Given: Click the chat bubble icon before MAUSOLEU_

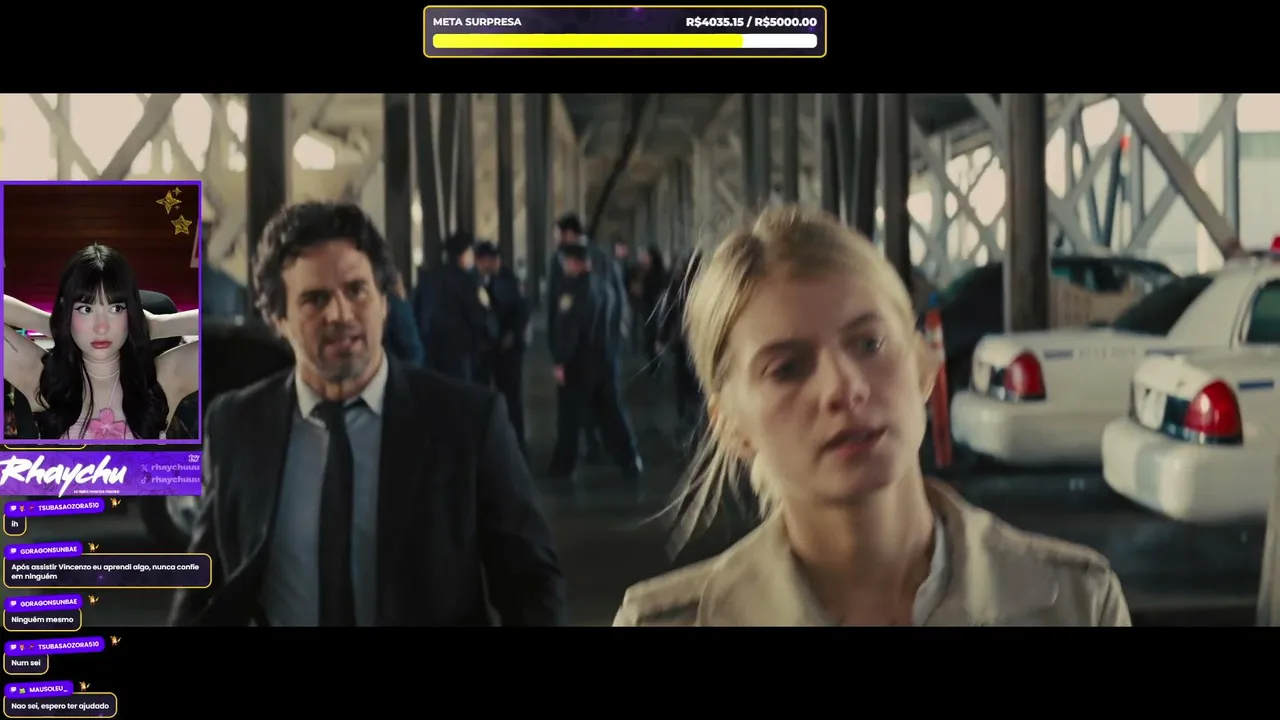Looking at the screenshot, I should 12,689.
